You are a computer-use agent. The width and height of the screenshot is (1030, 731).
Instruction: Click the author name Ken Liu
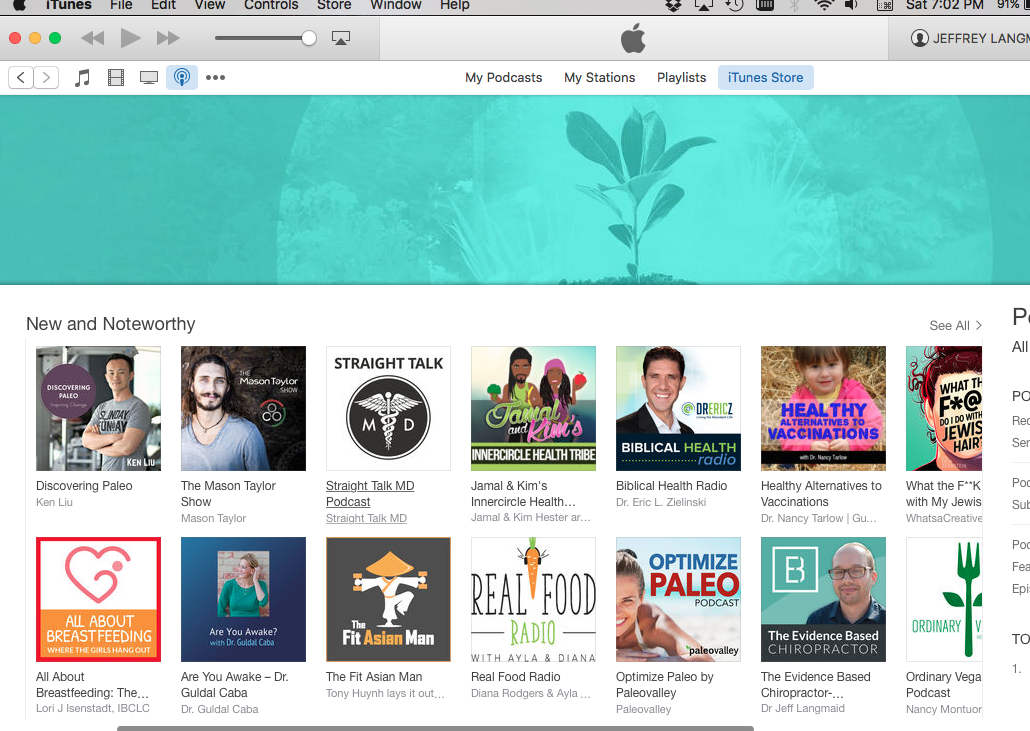coord(55,502)
